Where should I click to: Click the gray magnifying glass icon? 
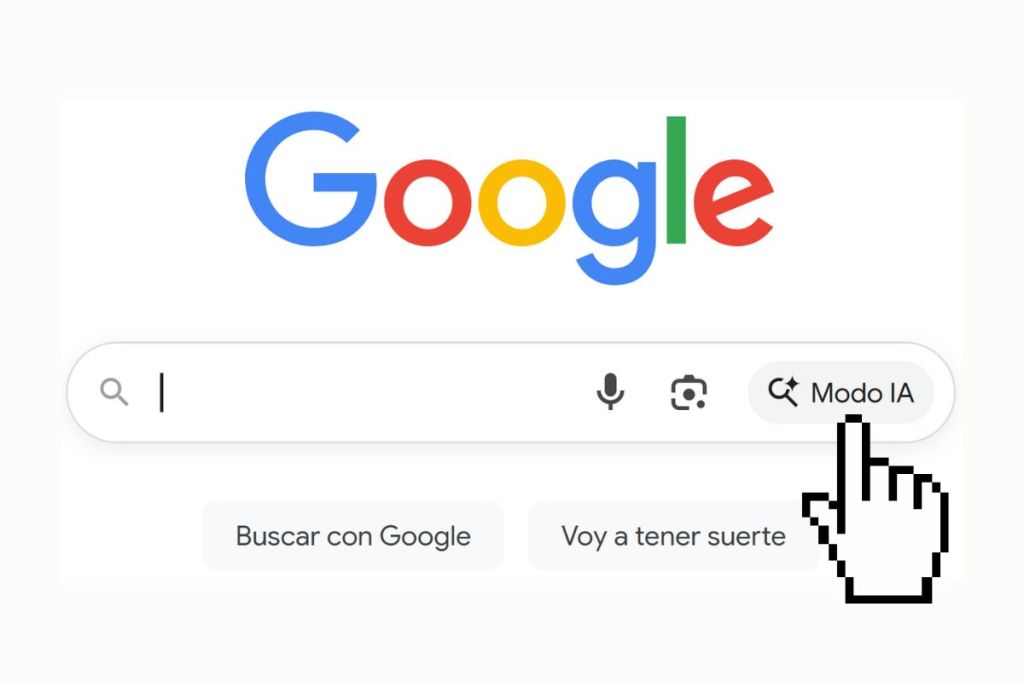[114, 392]
